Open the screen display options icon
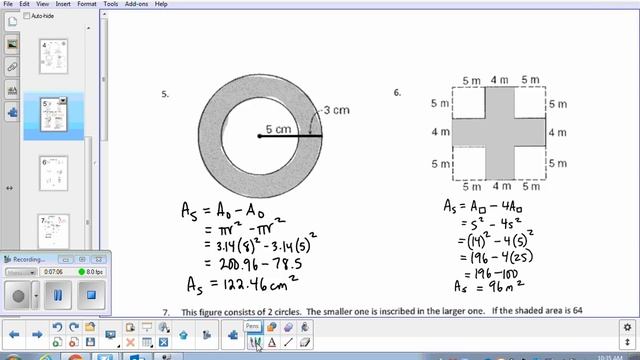The width and height of the screenshot is (640, 360). click(x=111, y=335)
